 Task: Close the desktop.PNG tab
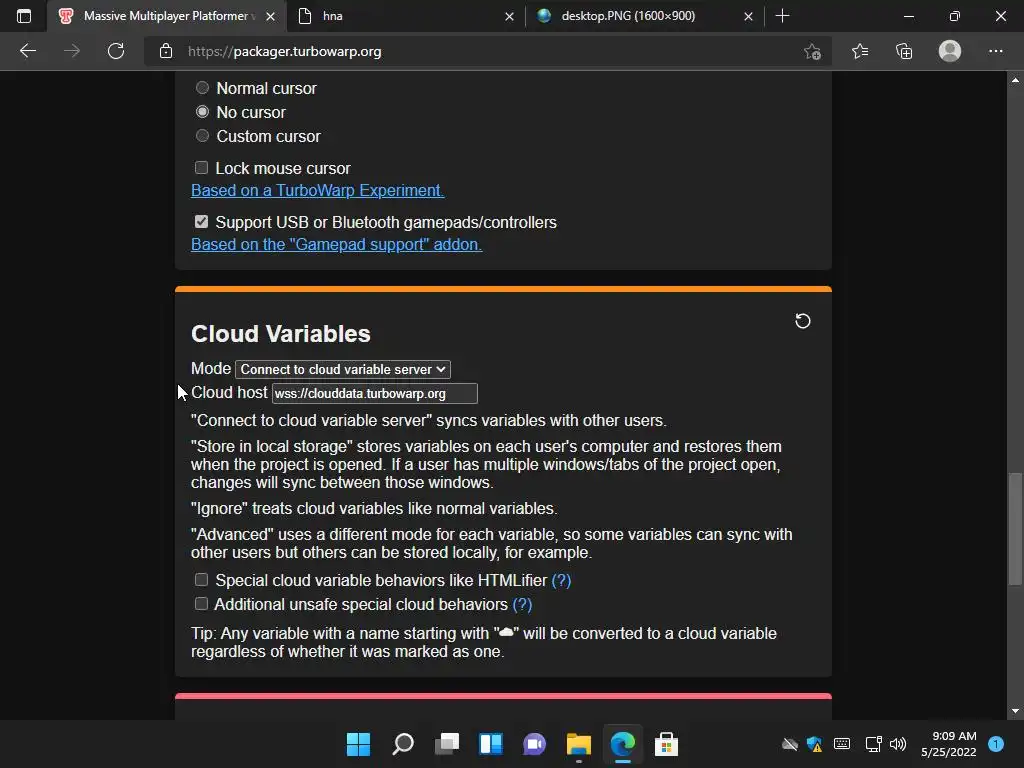pyautogui.click(x=748, y=16)
